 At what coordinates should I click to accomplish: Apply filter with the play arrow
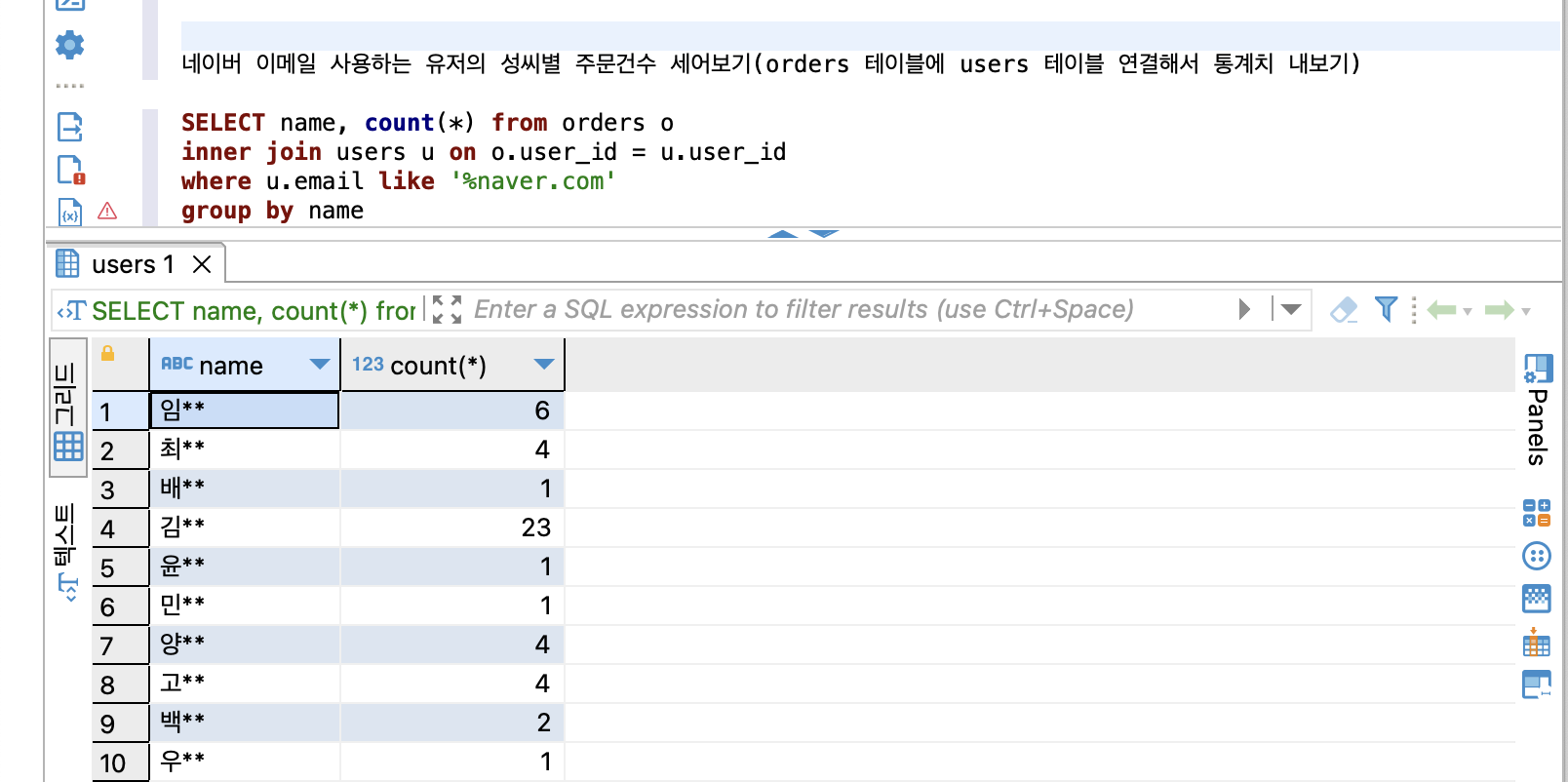coord(1244,309)
